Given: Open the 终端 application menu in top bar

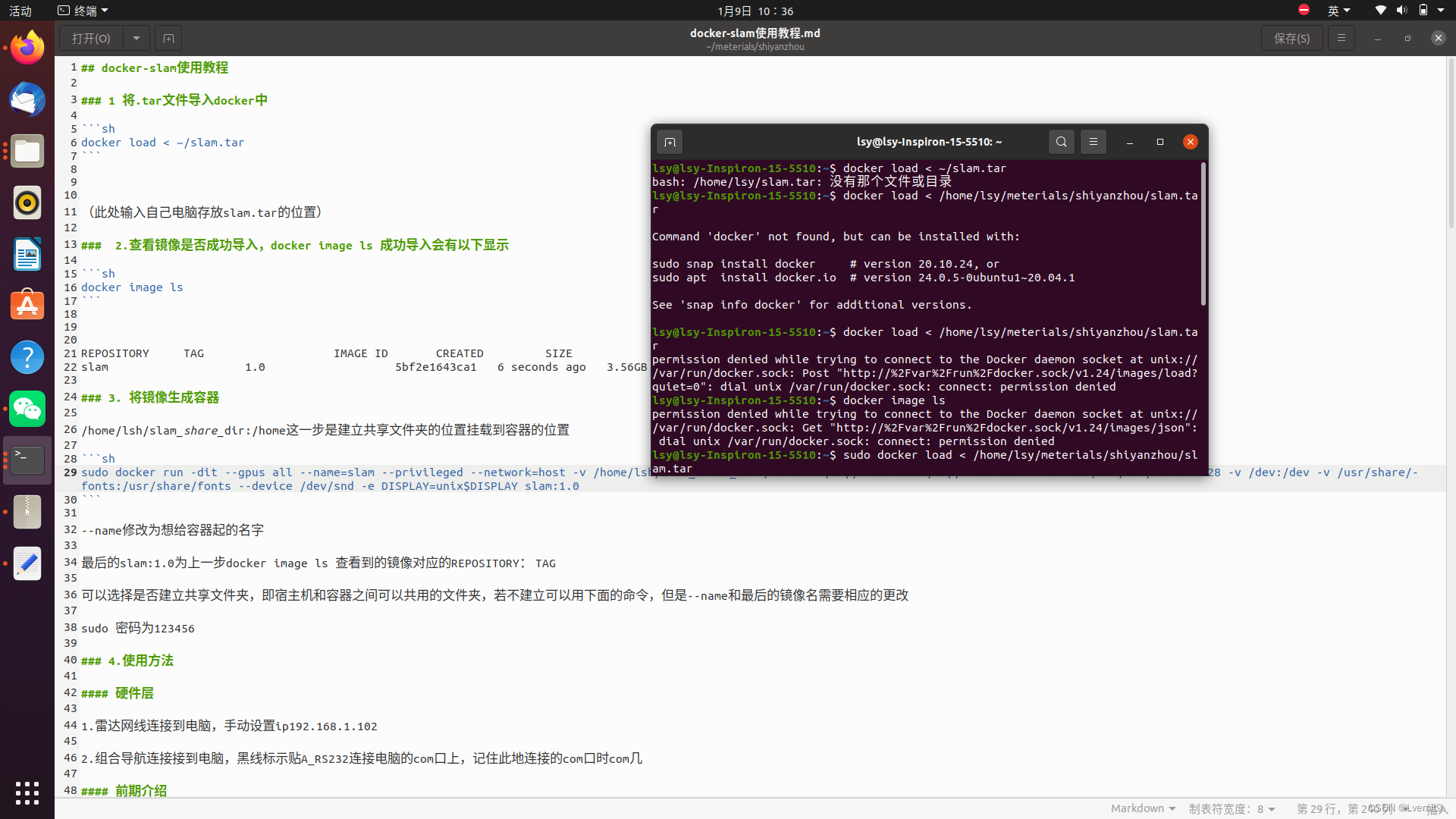Looking at the screenshot, I should tap(83, 11).
